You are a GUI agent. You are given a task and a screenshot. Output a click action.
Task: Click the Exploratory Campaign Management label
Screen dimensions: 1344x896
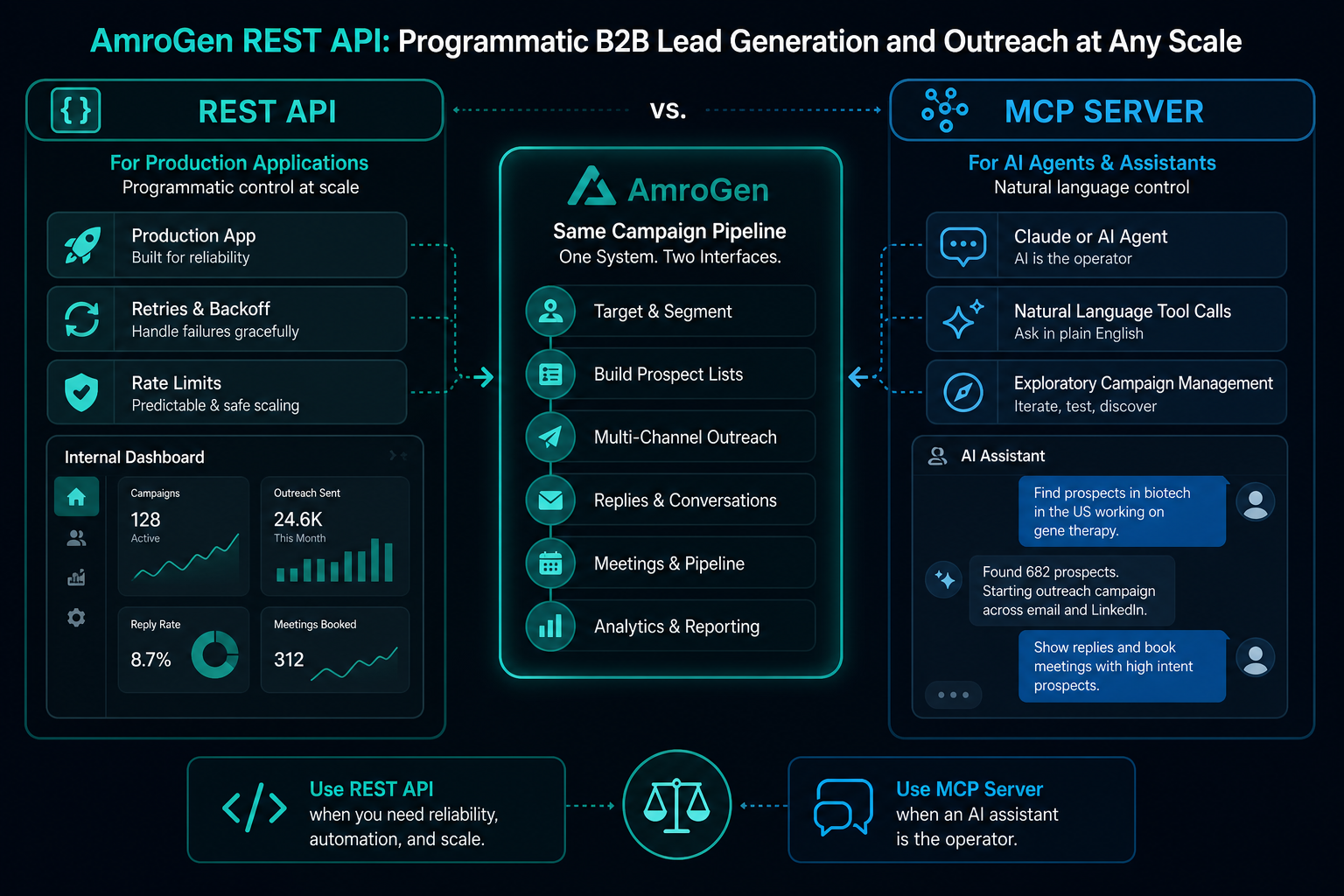tap(1143, 383)
